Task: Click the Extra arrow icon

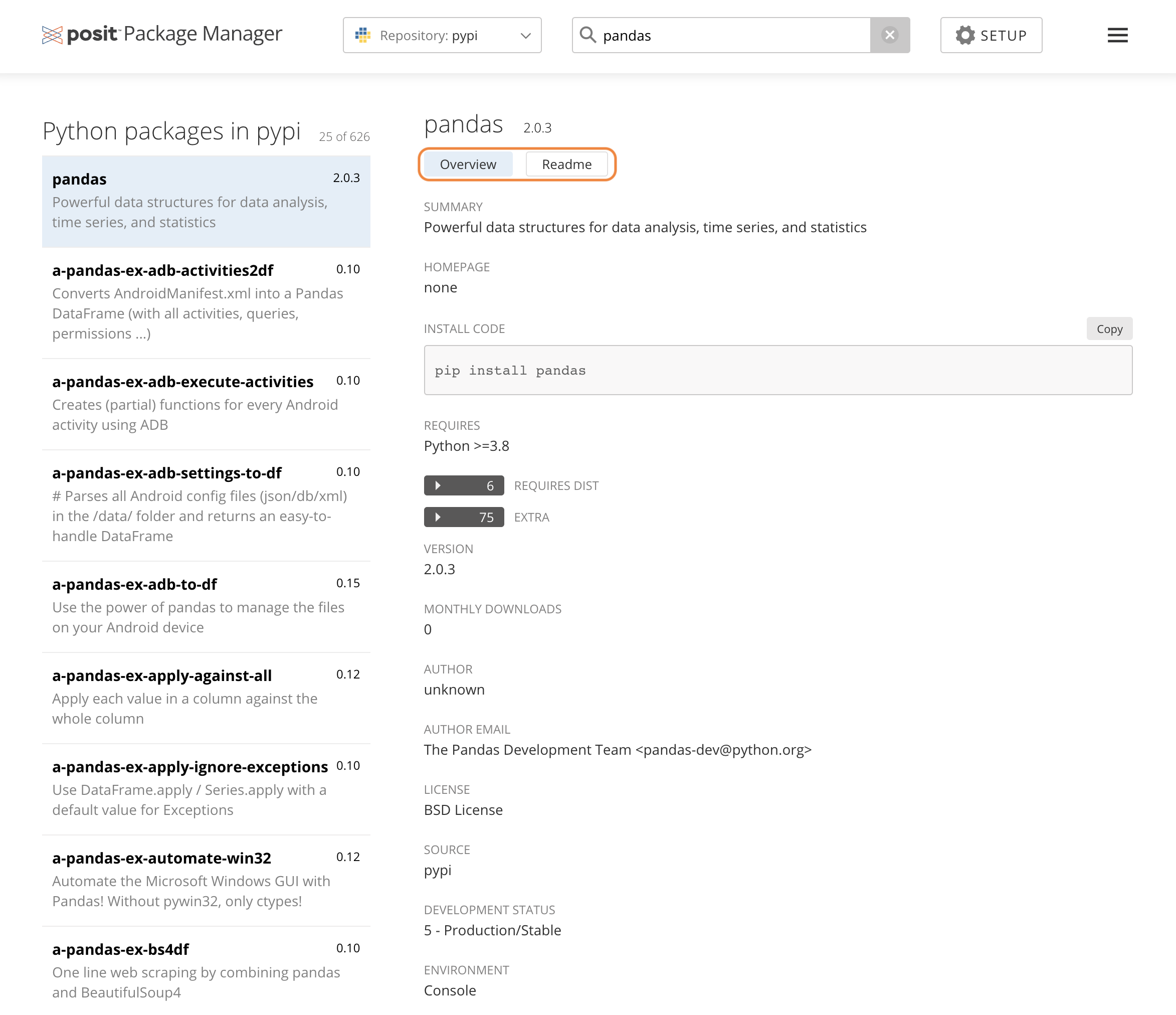Action: [438, 517]
